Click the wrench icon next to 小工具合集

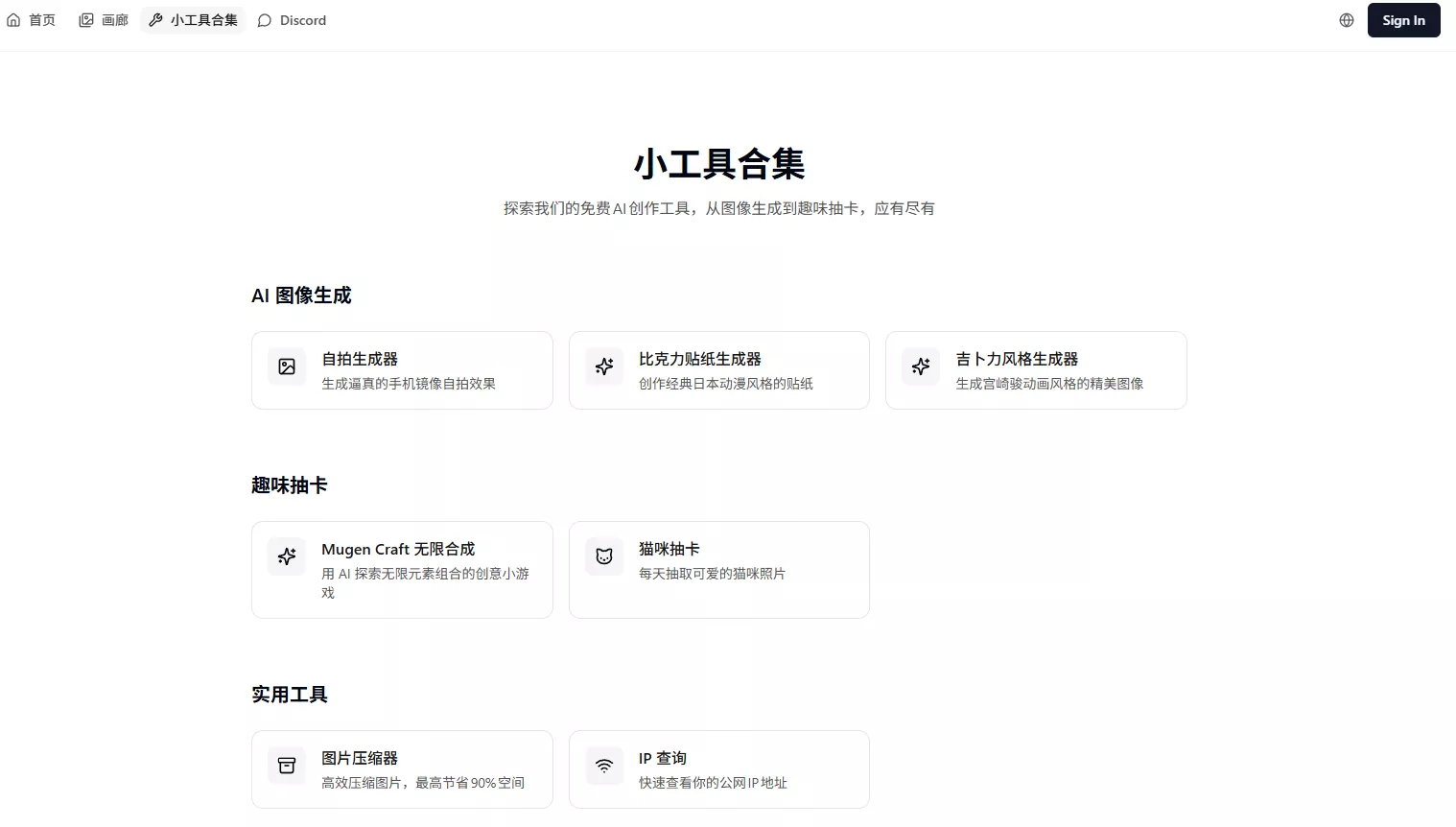pyautogui.click(x=154, y=19)
